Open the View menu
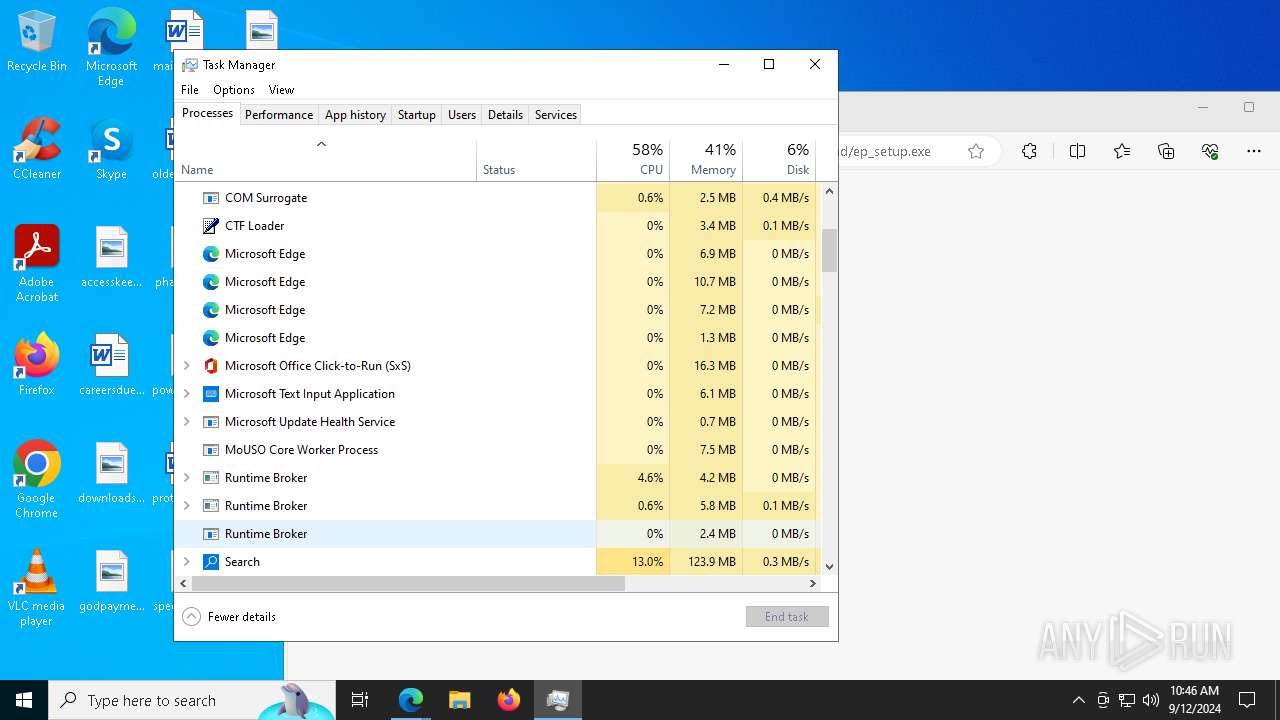 [281, 90]
